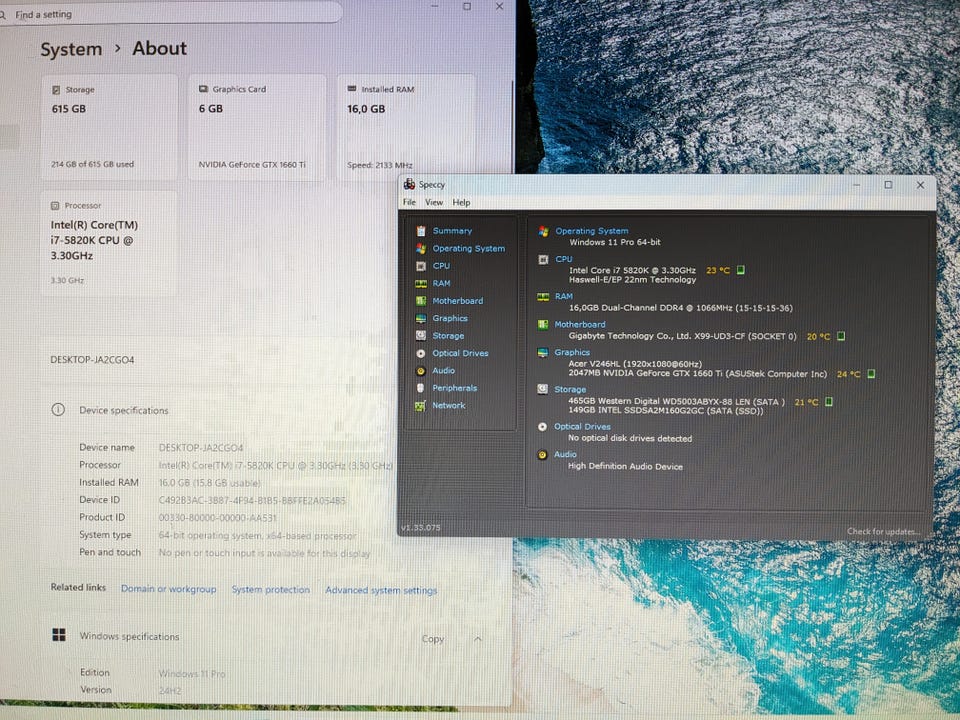Open the Storage 615 GB card

(x=110, y=127)
